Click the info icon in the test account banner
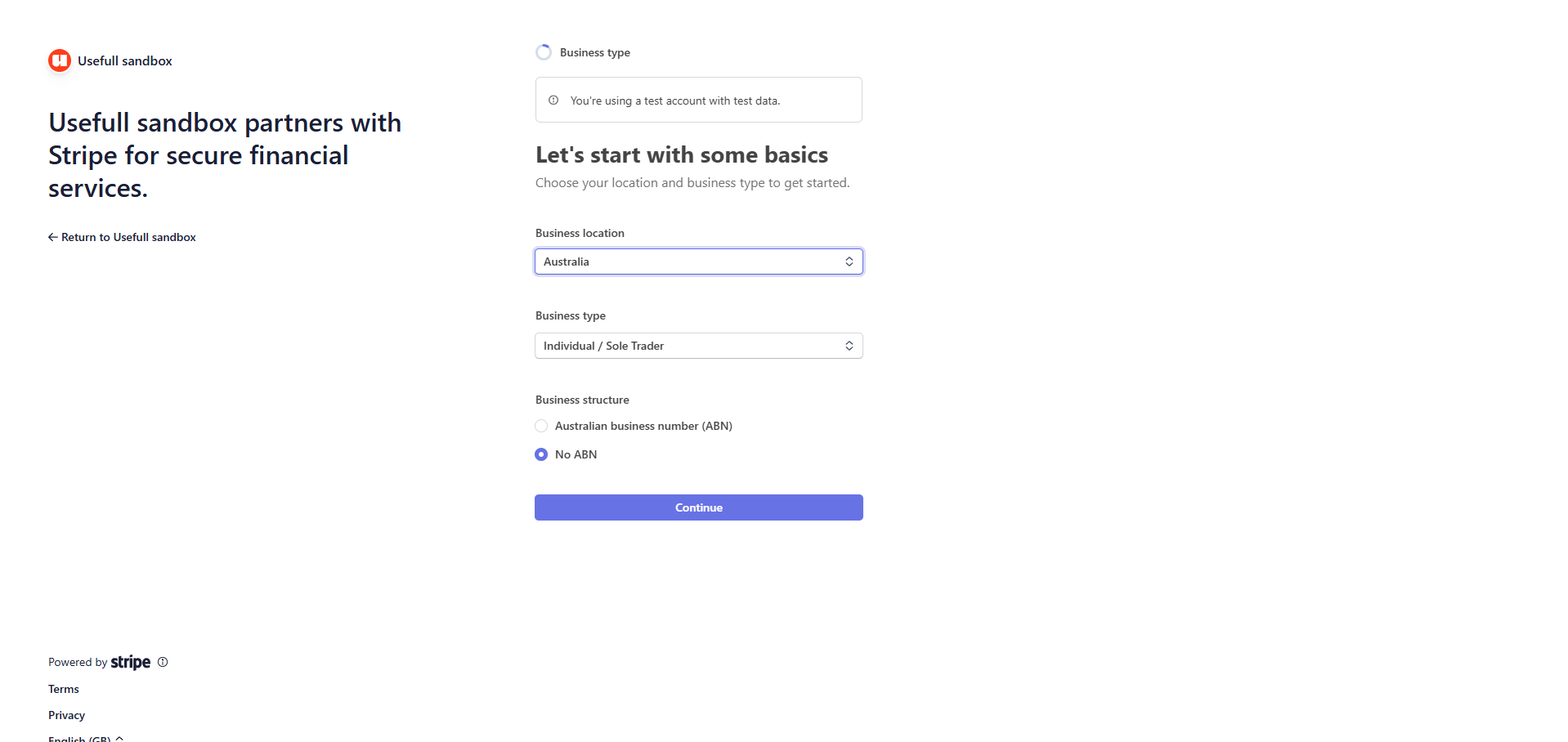This screenshot has width=1568, height=742. coord(554,100)
